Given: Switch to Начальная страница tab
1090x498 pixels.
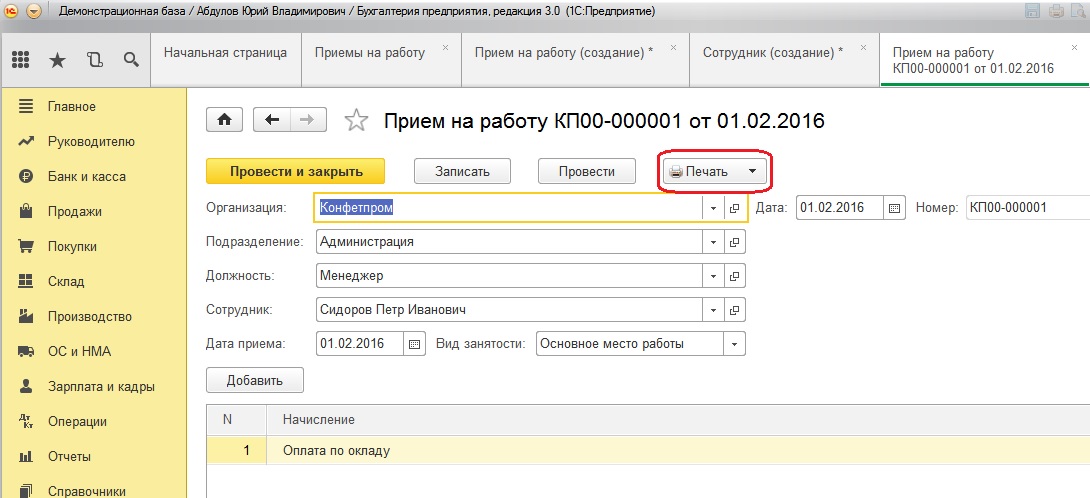Looking at the screenshot, I should click(225, 52).
